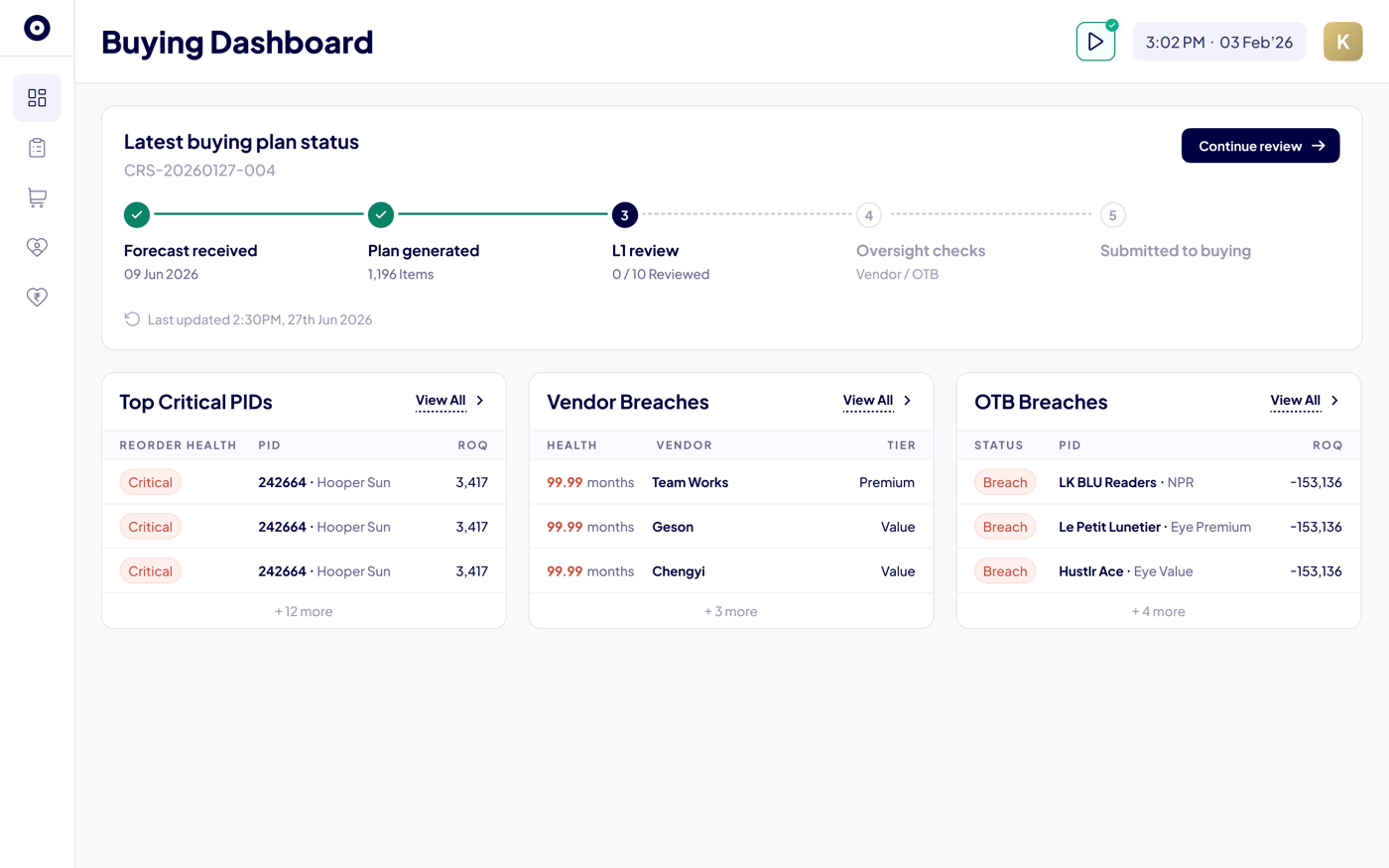1389x868 pixels.
Task: Click the Continue review arrow icon
Action: point(1319,146)
